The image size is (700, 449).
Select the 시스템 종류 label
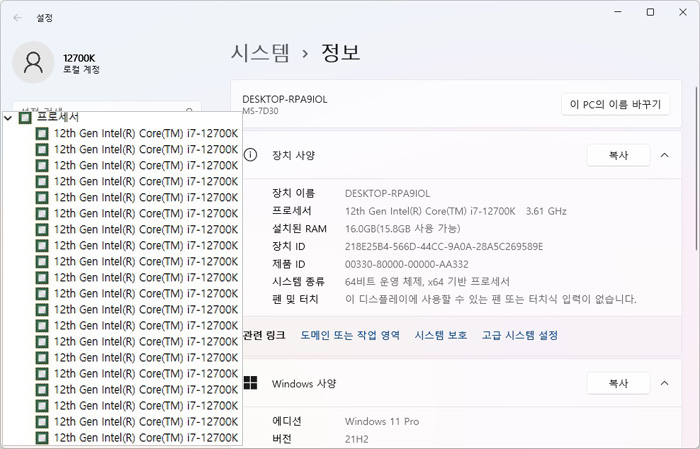point(298,282)
